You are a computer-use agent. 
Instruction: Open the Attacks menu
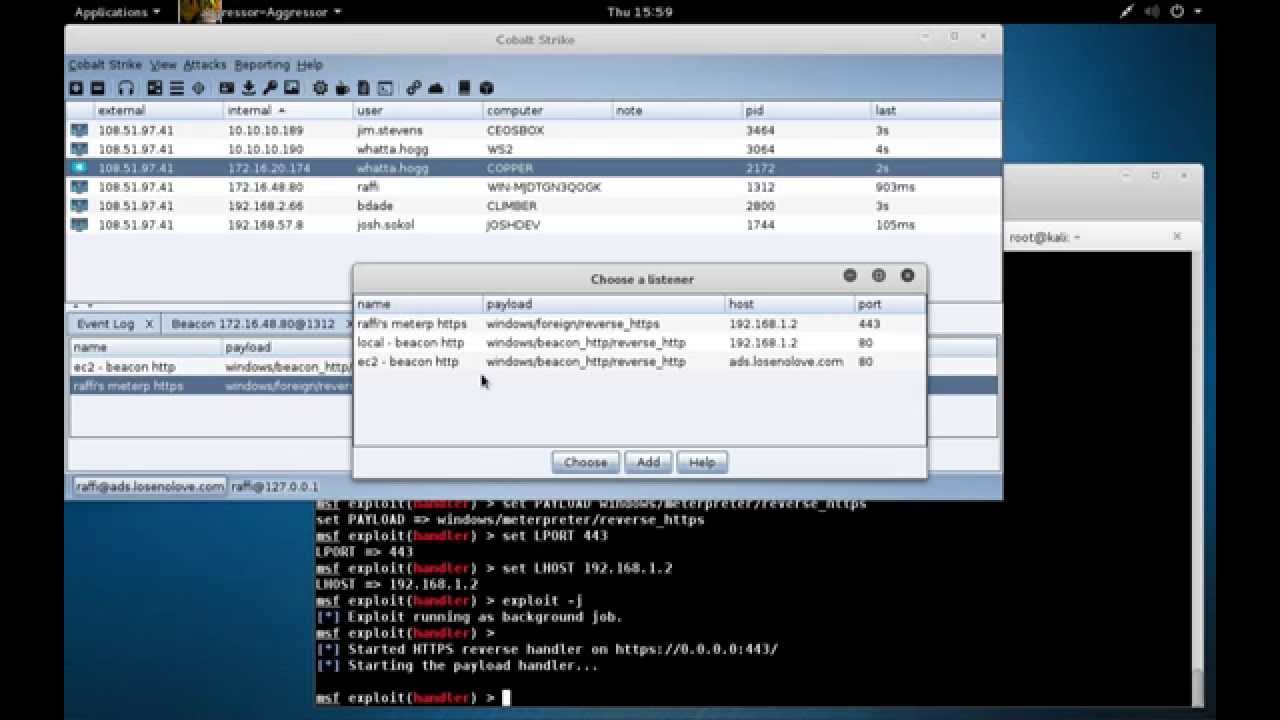point(205,65)
